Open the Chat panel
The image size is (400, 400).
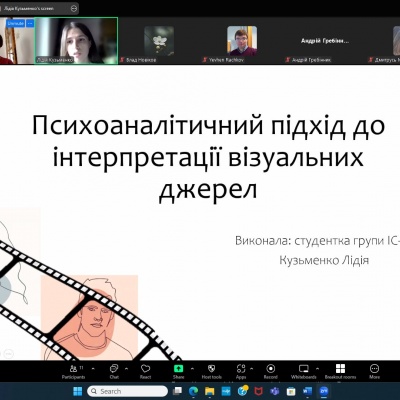coord(114,372)
